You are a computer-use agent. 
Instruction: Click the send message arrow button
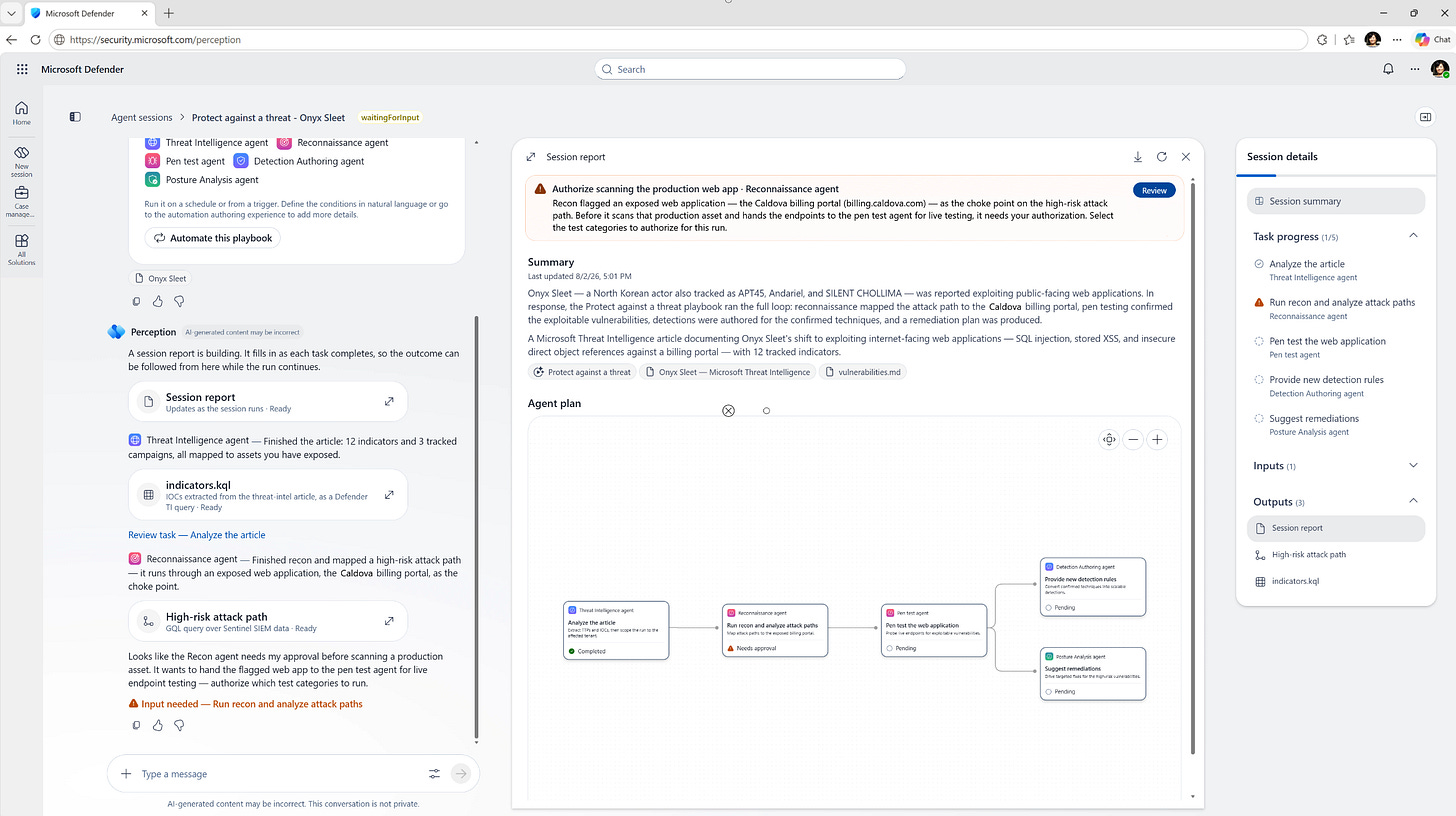tap(460, 774)
